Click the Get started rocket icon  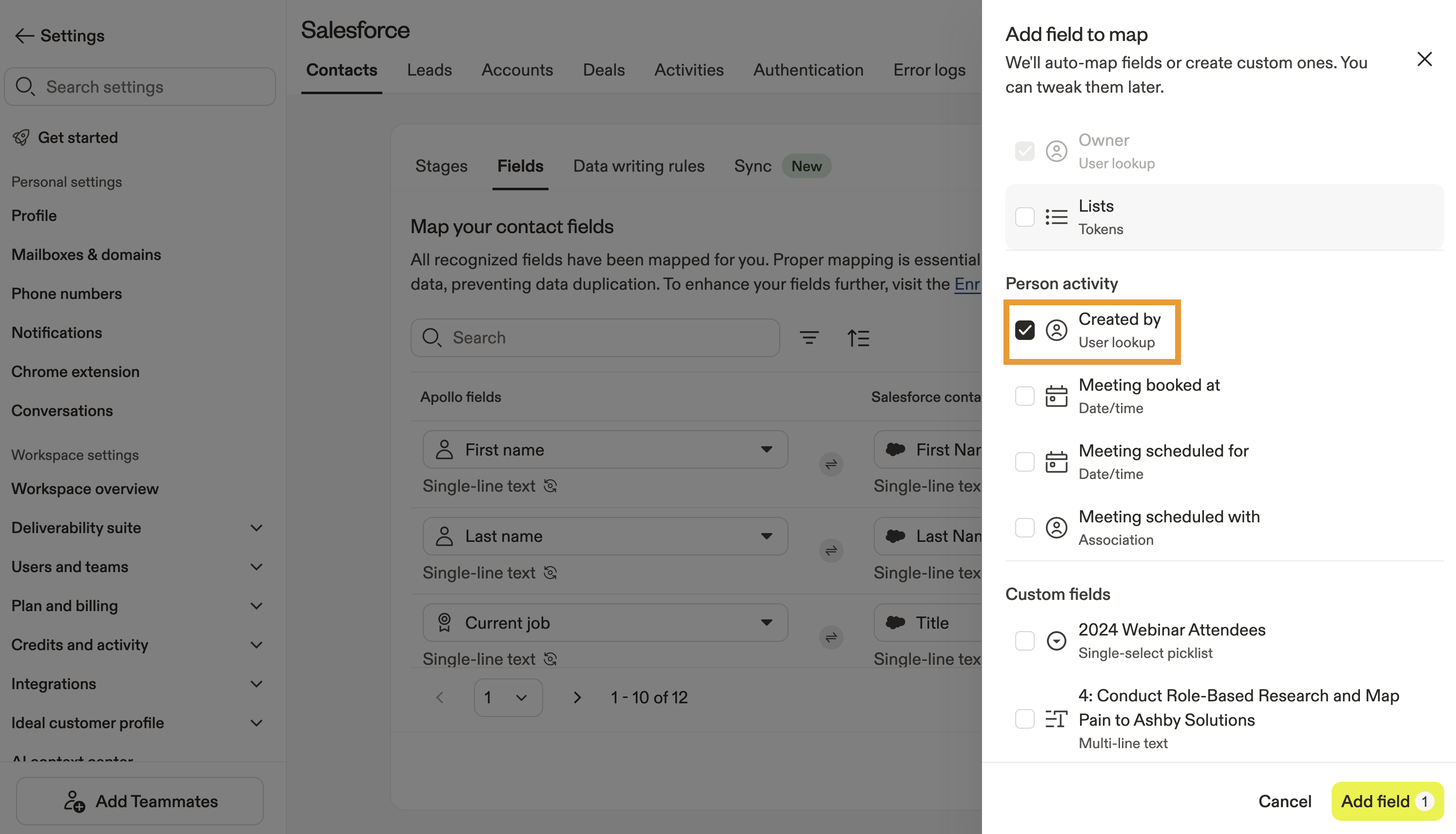(21, 138)
